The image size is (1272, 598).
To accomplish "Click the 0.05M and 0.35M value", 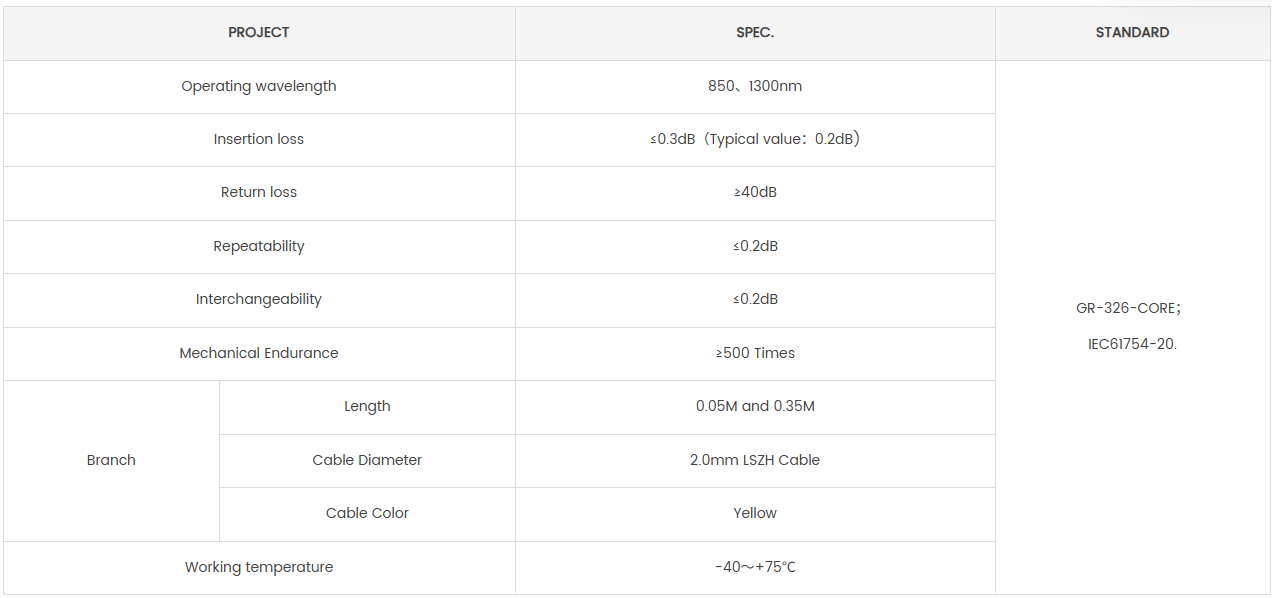I will click(755, 406).
